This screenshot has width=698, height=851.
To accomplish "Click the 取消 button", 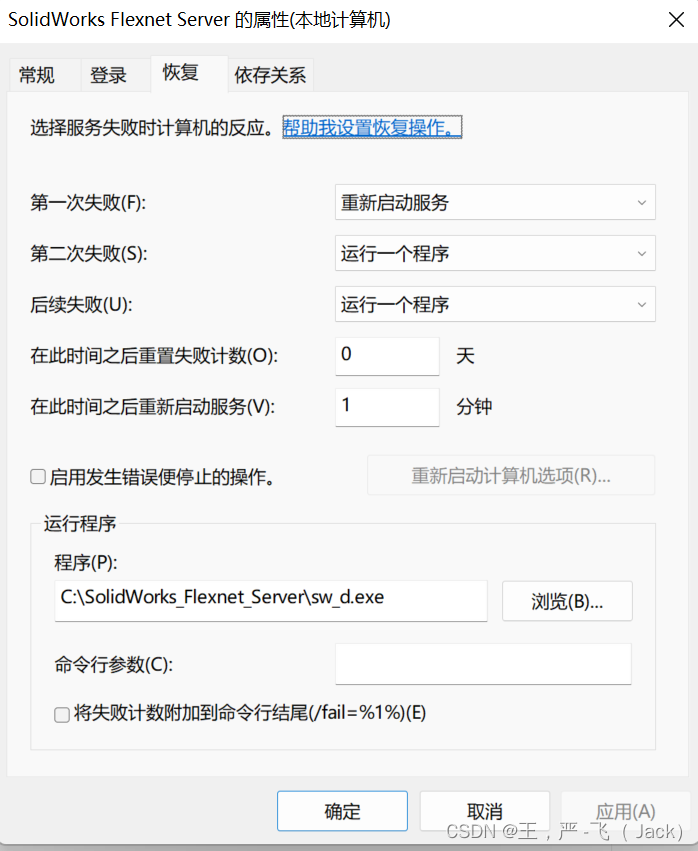I will pyautogui.click(x=485, y=811).
